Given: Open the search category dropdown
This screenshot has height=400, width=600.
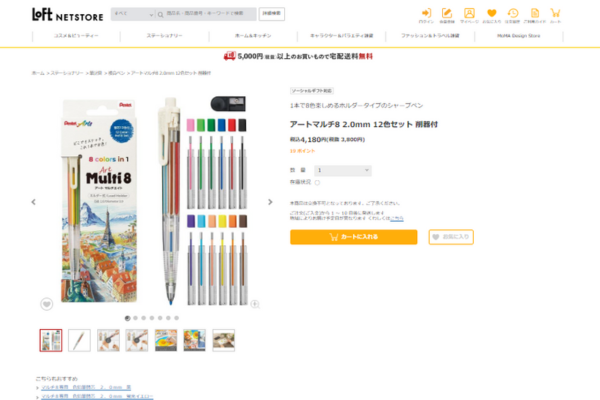Looking at the screenshot, I should click(x=133, y=14).
